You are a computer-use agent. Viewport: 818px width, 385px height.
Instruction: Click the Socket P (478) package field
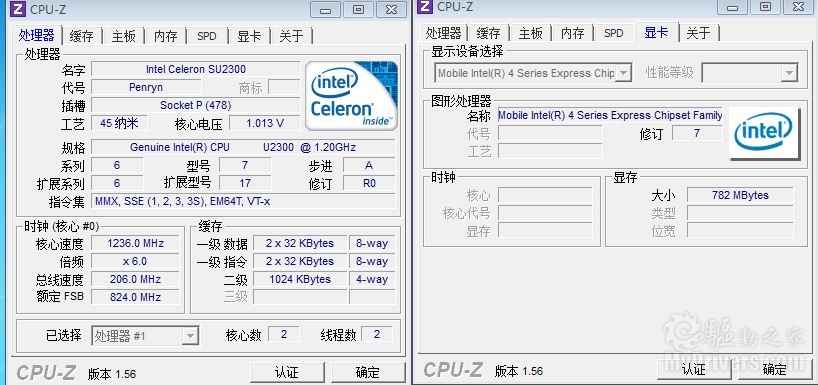click(x=196, y=105)
